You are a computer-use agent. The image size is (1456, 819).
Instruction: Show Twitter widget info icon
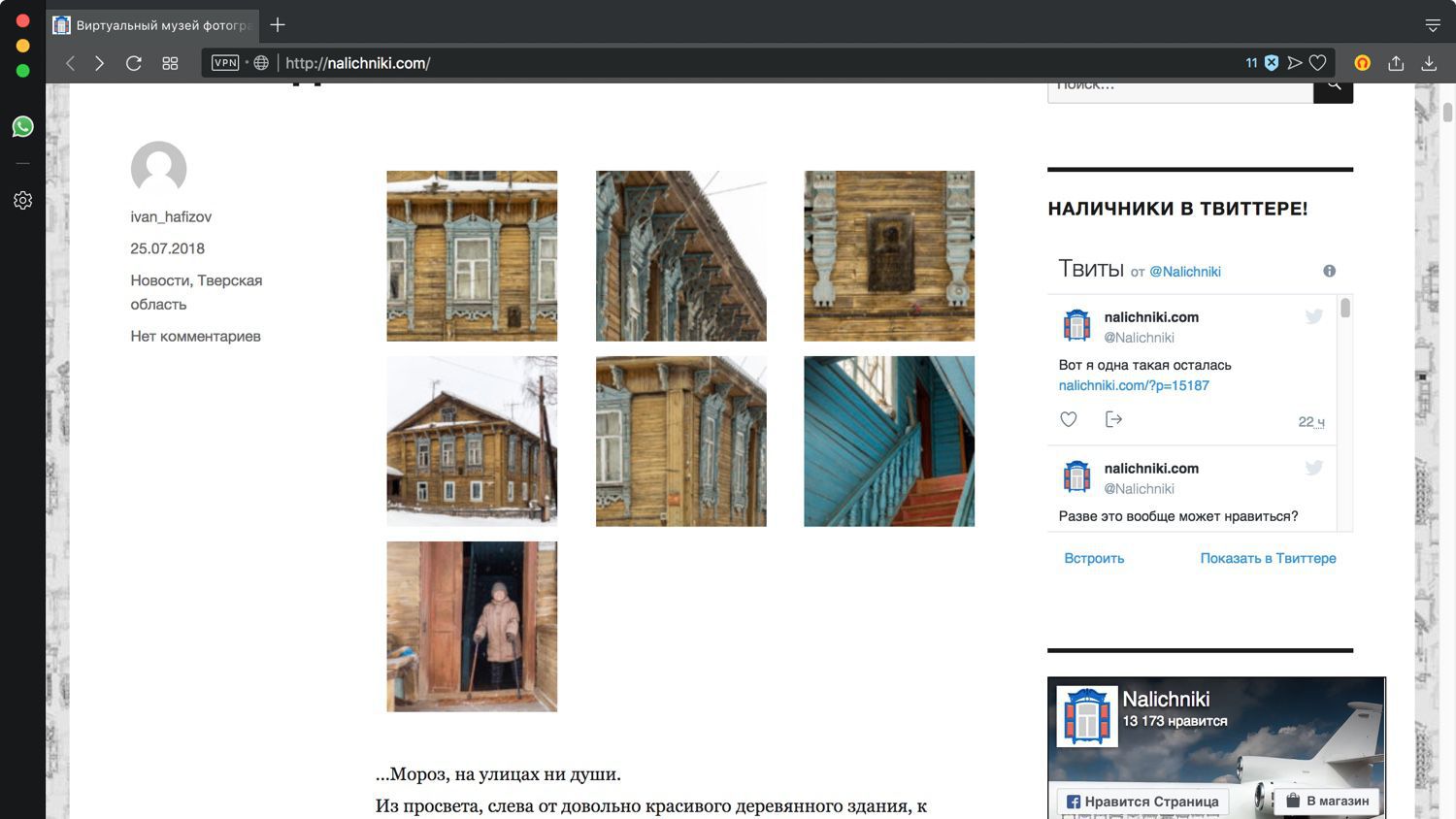tap(1330, 271)
